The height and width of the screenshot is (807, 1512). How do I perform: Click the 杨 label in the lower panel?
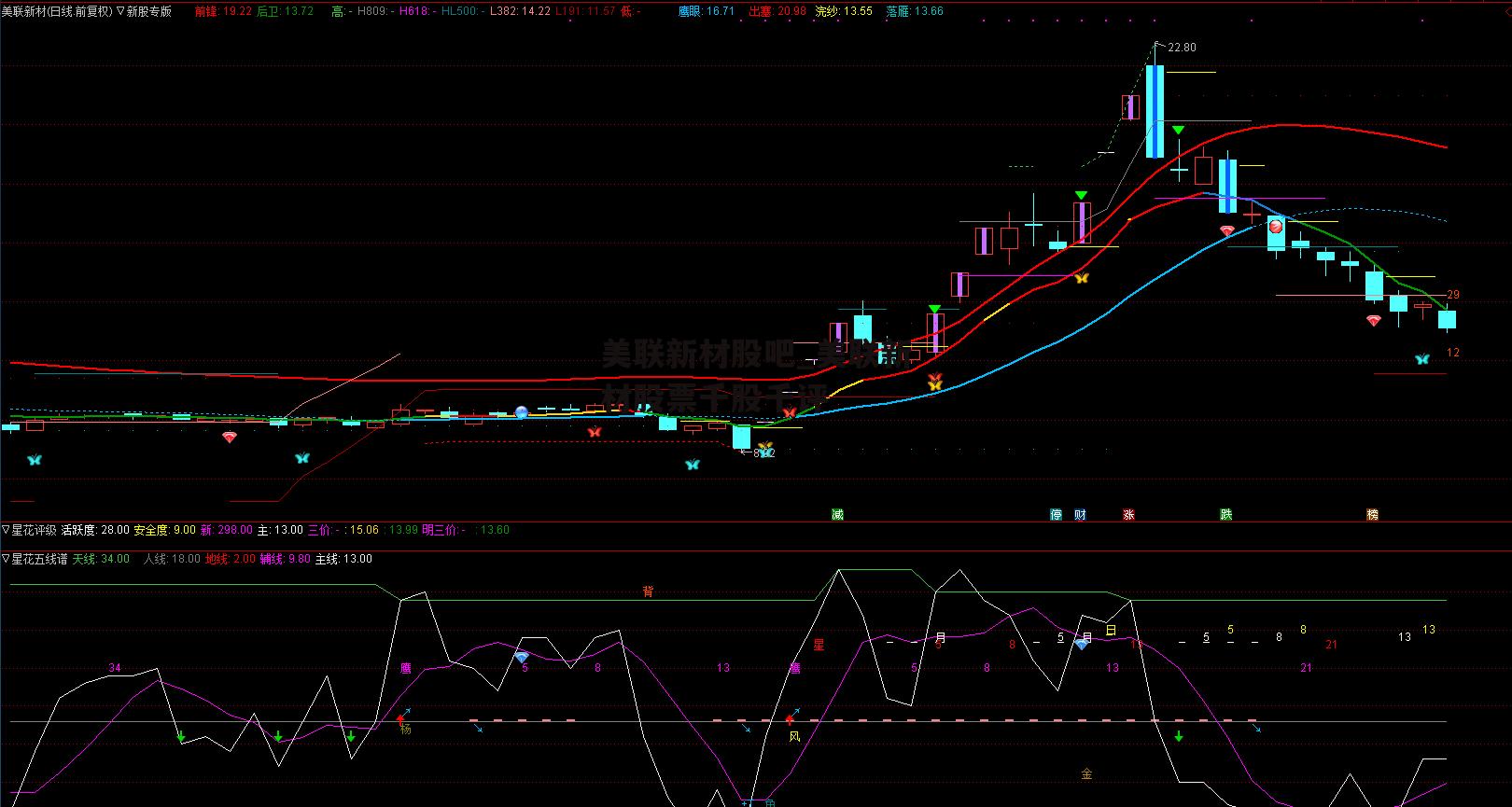[405, 730]
